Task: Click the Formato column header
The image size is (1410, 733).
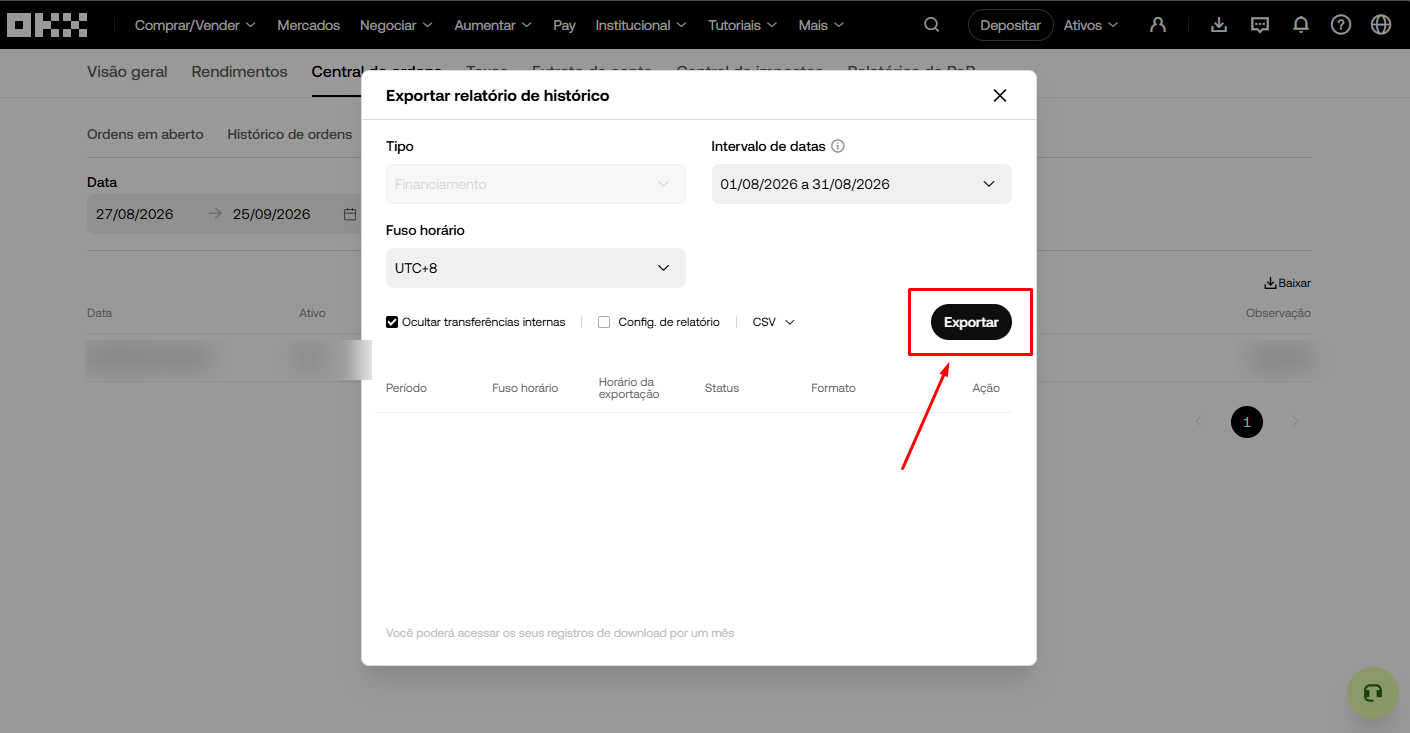Action: pos(833,388)
